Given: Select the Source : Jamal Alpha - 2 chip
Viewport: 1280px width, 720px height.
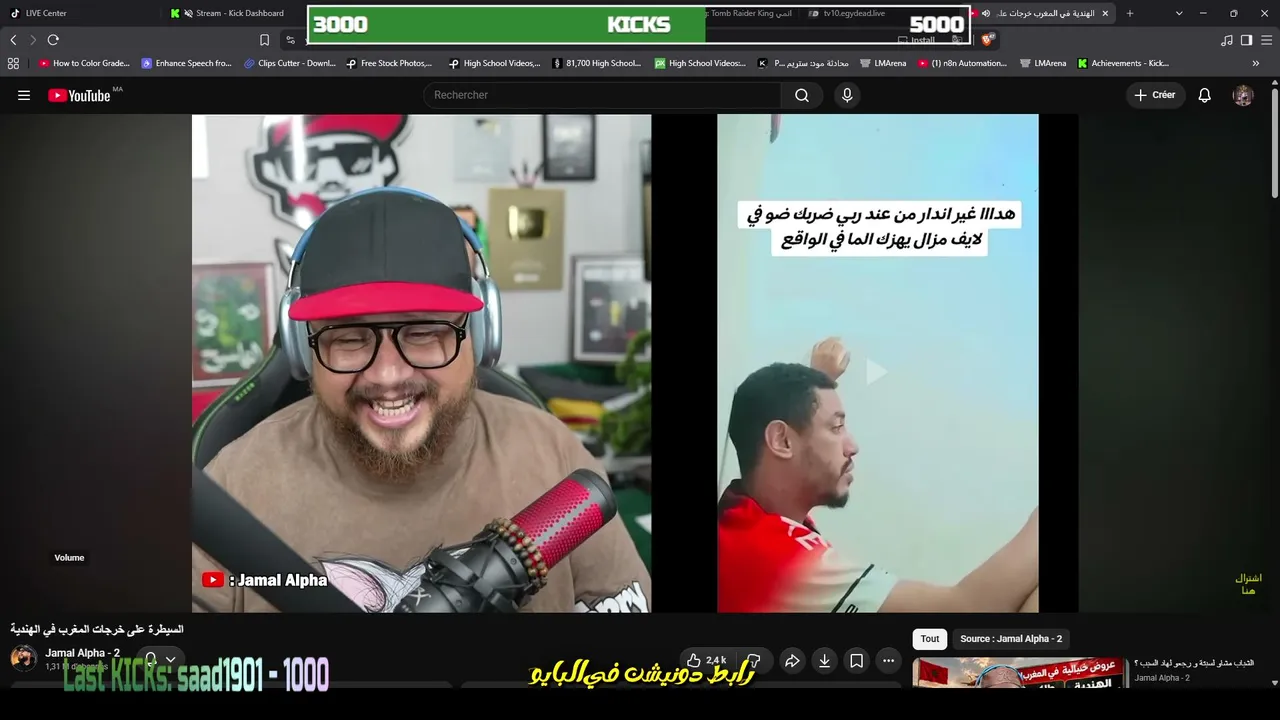Looking at the screenshot, I should point(1011,639).
